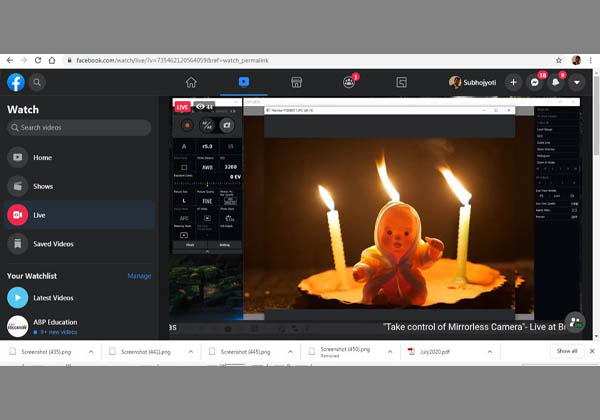Viewport: 600px width, 420px height.
Task: Open the Groups tab icon
Action: [x=349, y=82]
